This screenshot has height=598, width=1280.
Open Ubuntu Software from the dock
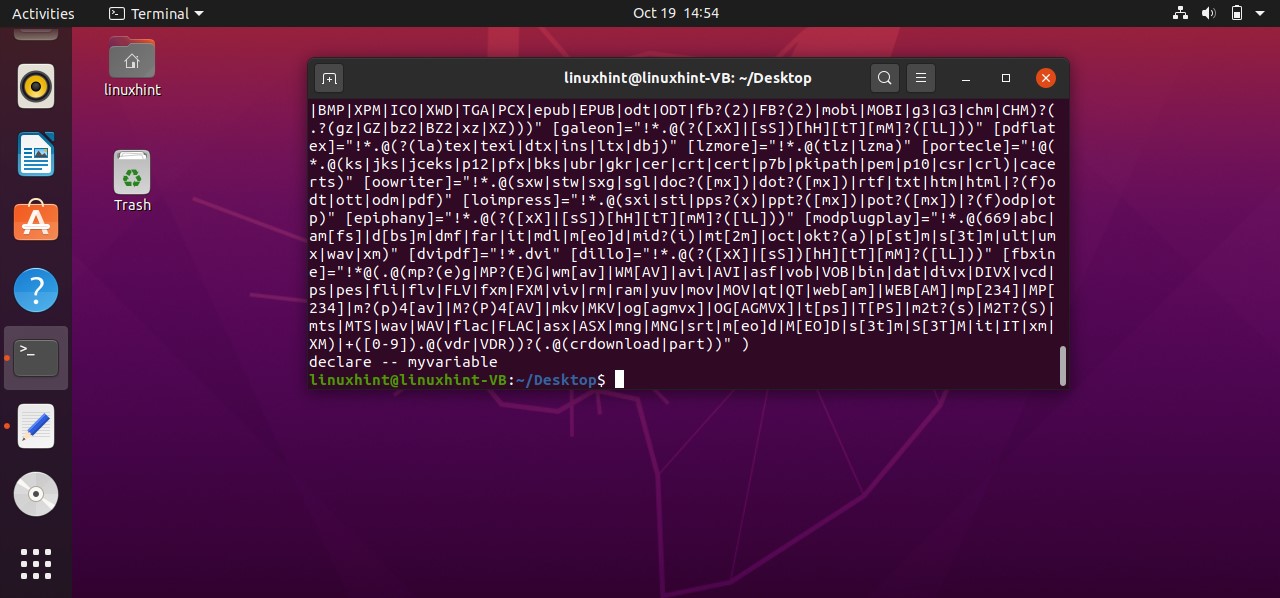click(36, 222)
